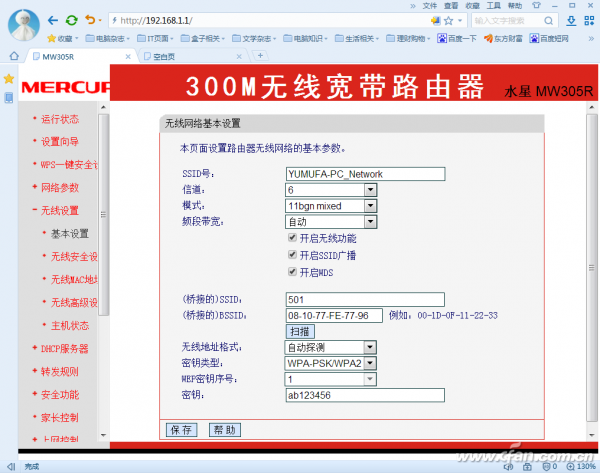Click the 130% zoom control
This screenshot has height=473, width=600.
[581, 466]
